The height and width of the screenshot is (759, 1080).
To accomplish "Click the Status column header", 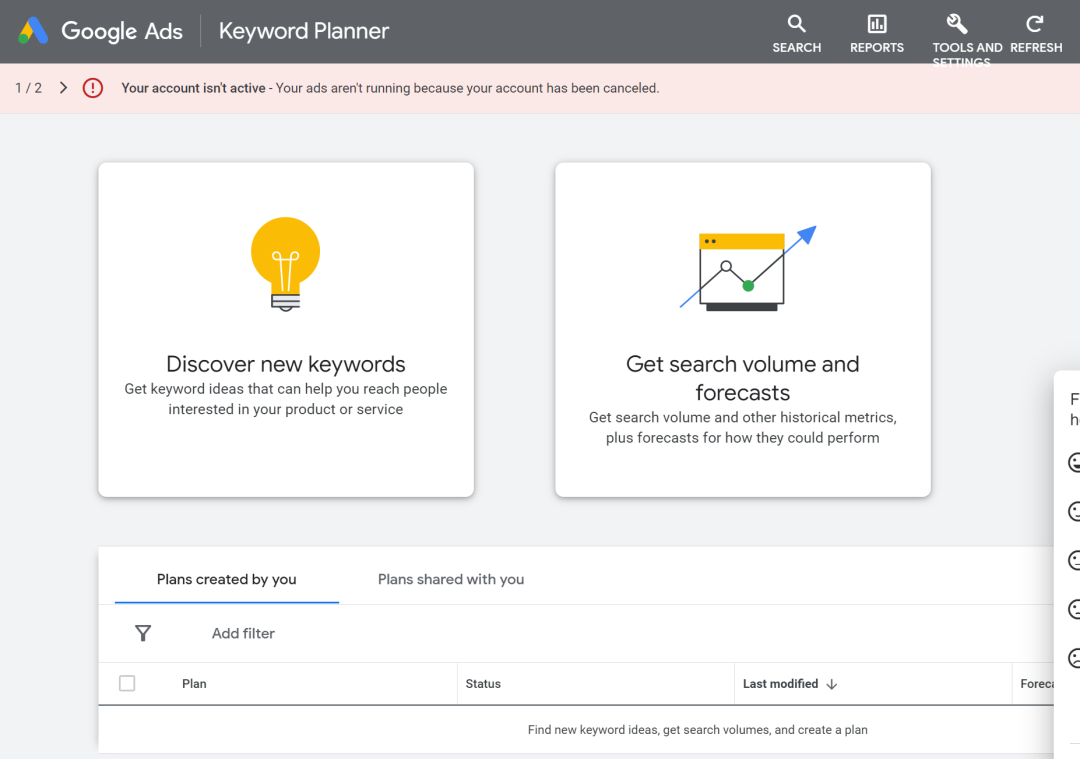I will point(483,684).
